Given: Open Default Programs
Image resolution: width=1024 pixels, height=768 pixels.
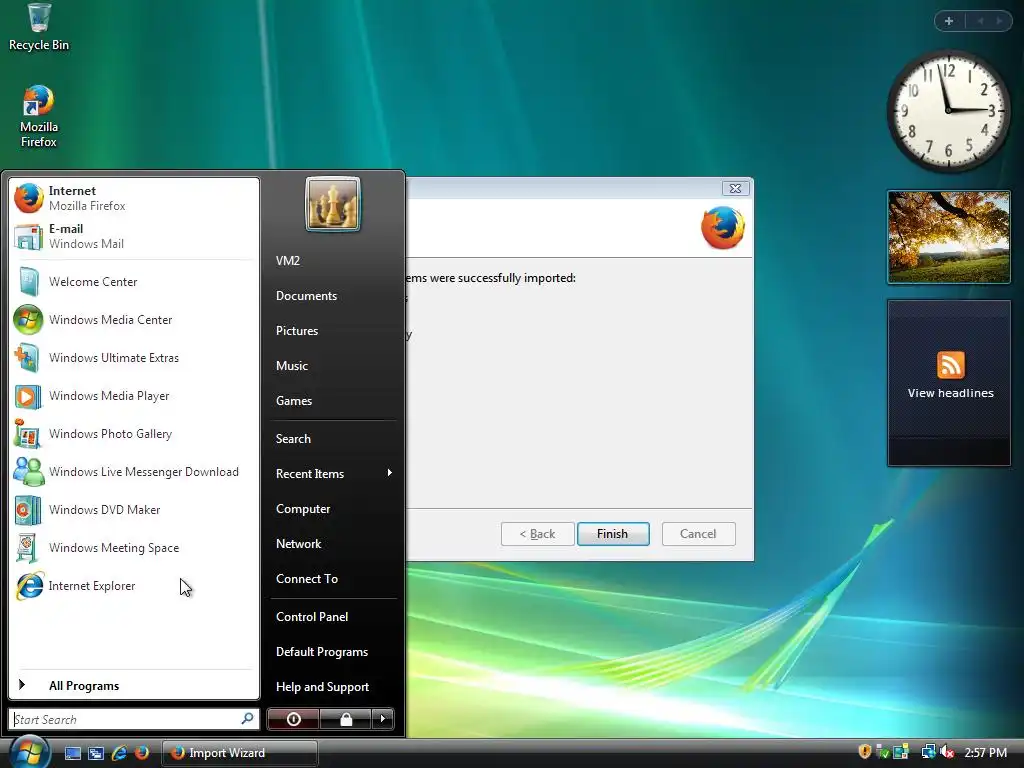Looking at the screenshot, I should click(333, 652).
